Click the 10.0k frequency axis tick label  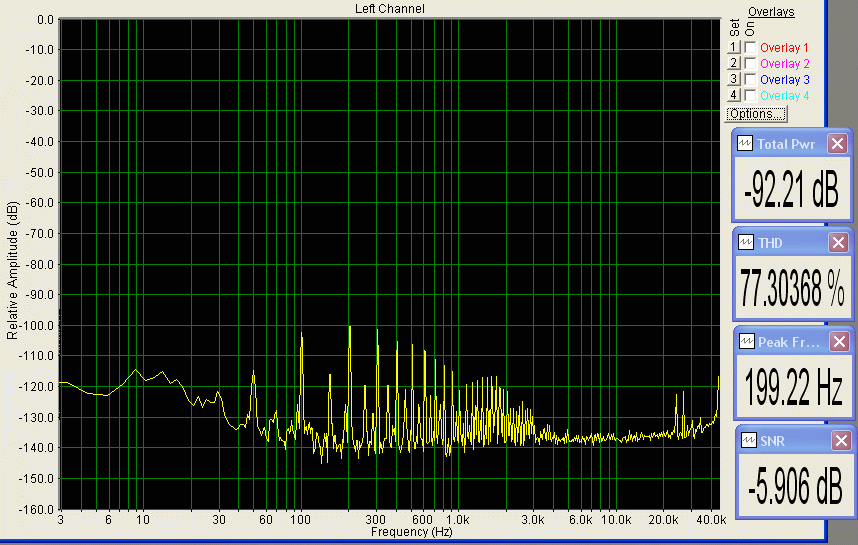click(616, 519)
